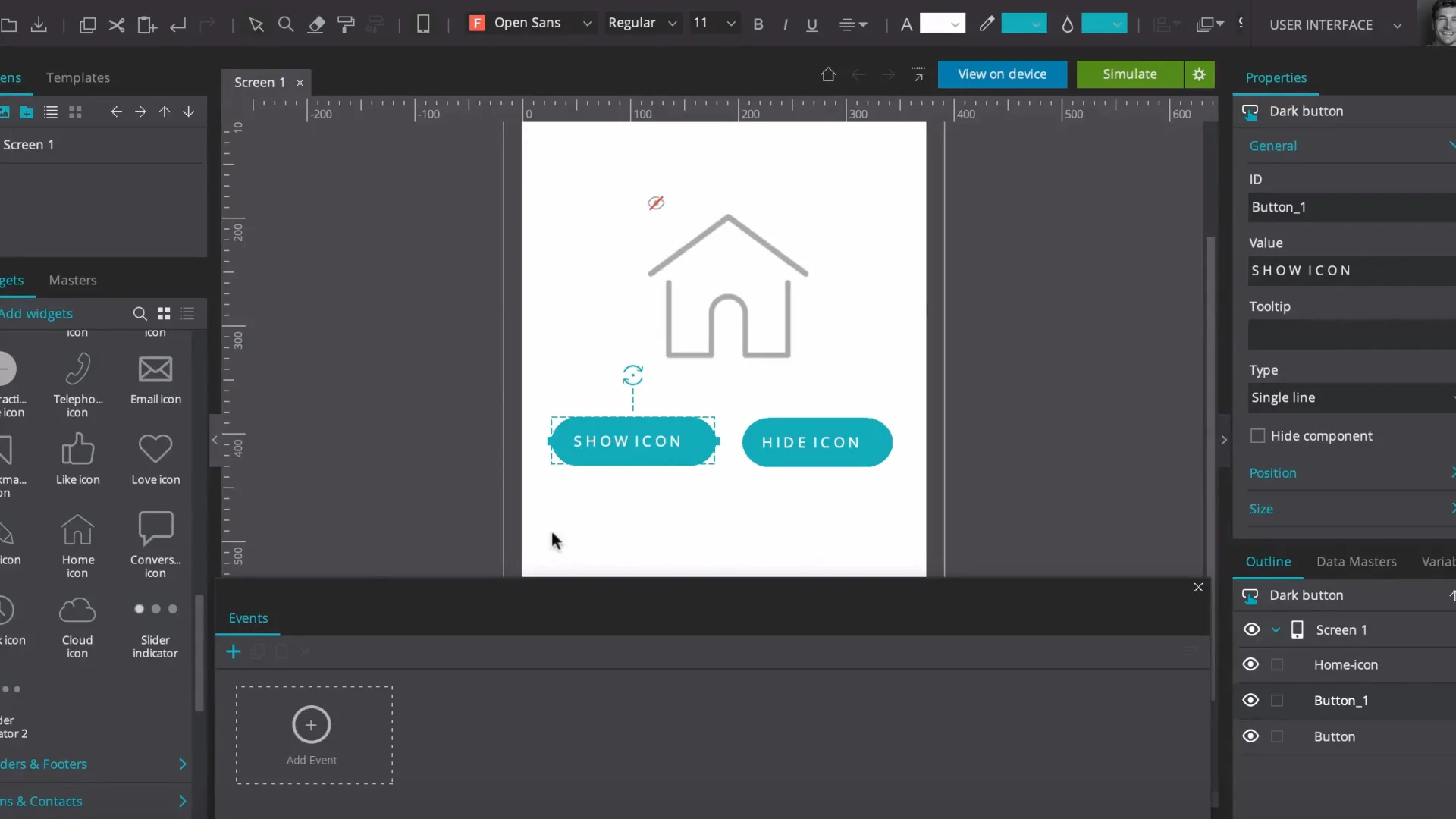This screenshot has height=819, width=1456.
Task: Select the arrow selection tool
Action: pyautogui.click(x=256, y=25)
